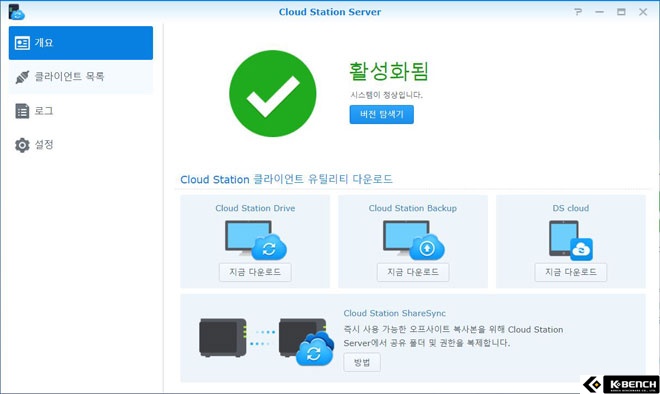Image resolution: width=660 pixels, height=394 pixels.
Task: Download Cloud Station Backup via 지금 다운로드
Action: [413, 272]
